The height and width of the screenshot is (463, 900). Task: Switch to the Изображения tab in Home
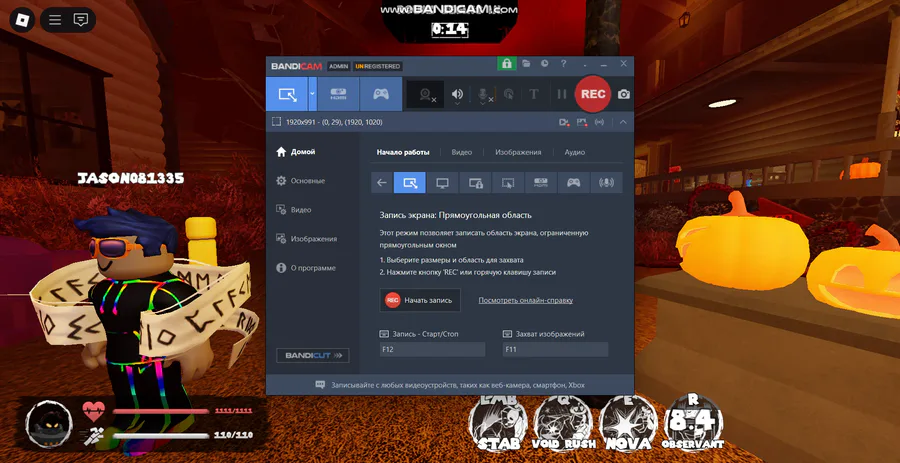coord(518,153)
